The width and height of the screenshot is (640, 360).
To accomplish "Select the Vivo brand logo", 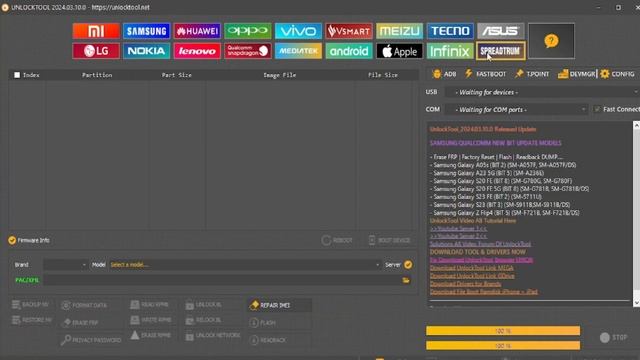I will click(x=298, y=31).
